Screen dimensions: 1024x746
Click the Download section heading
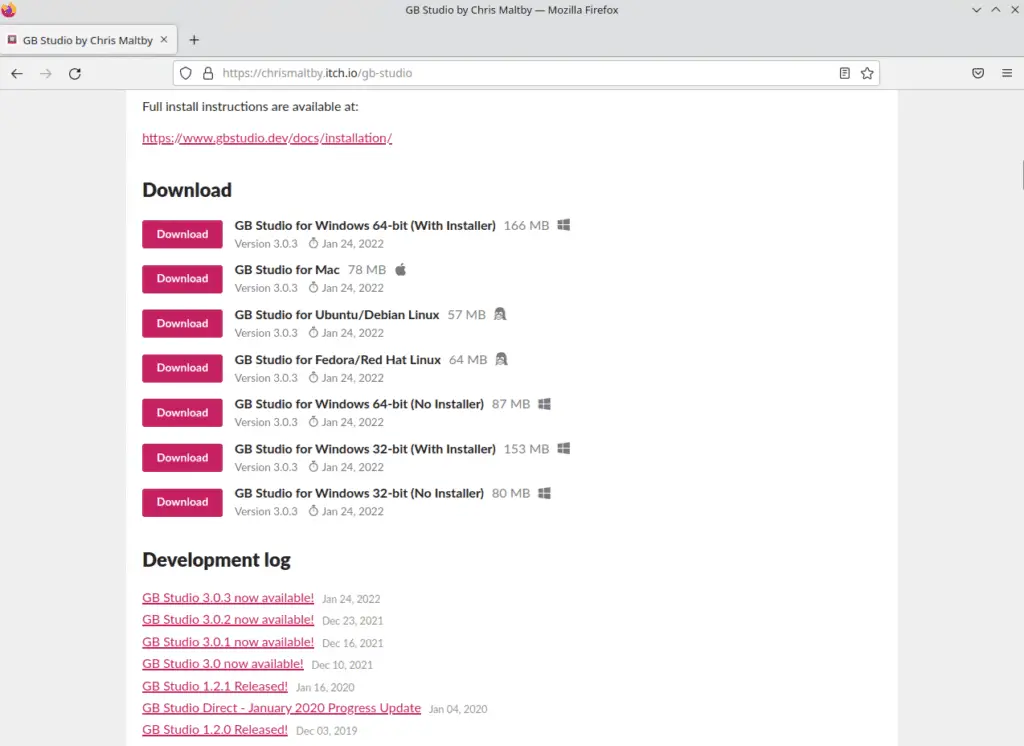click(187, 190)
